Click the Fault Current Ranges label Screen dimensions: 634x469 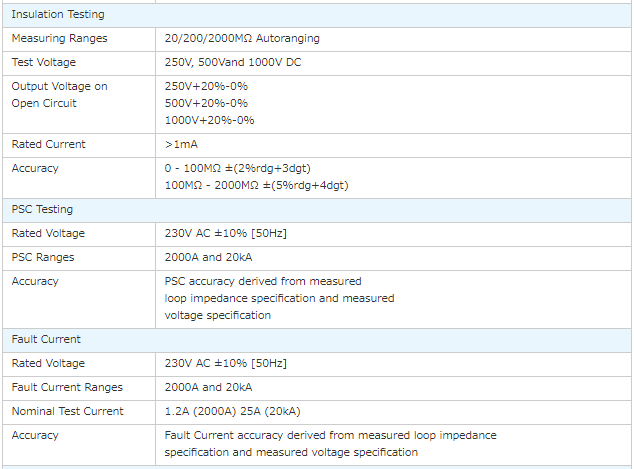click(67, 387)
